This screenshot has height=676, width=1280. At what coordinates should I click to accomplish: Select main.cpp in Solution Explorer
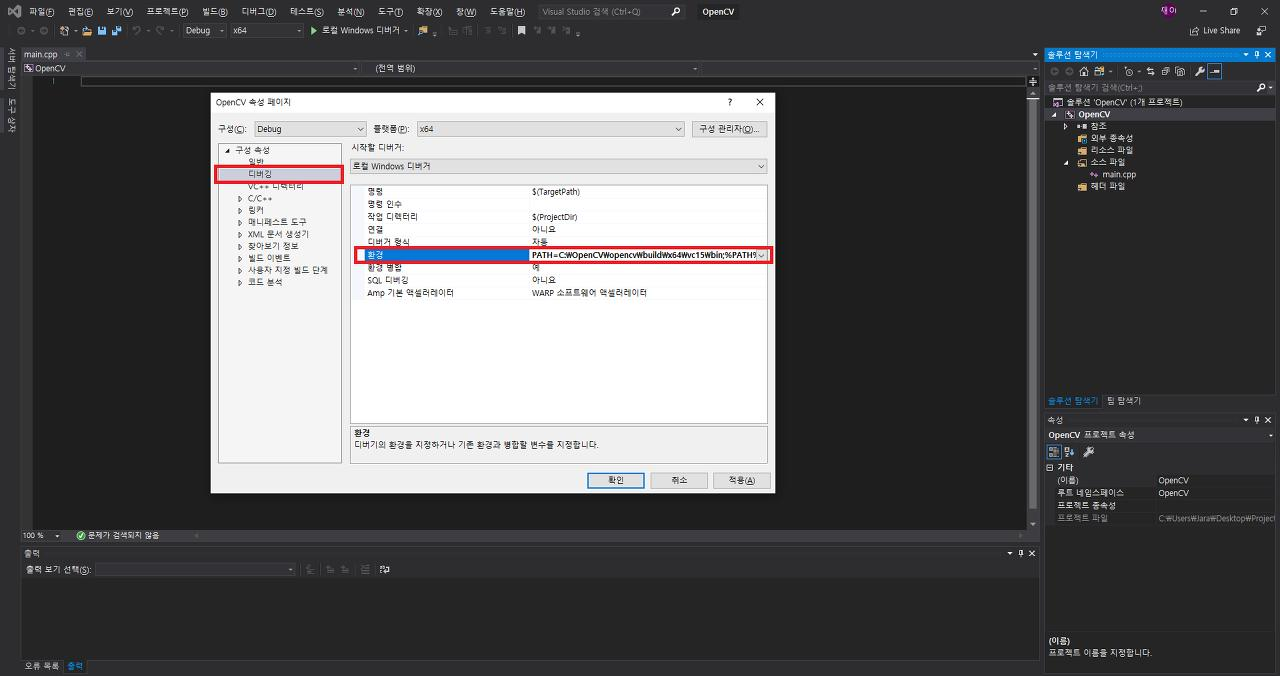click(x=1119, y=174)
